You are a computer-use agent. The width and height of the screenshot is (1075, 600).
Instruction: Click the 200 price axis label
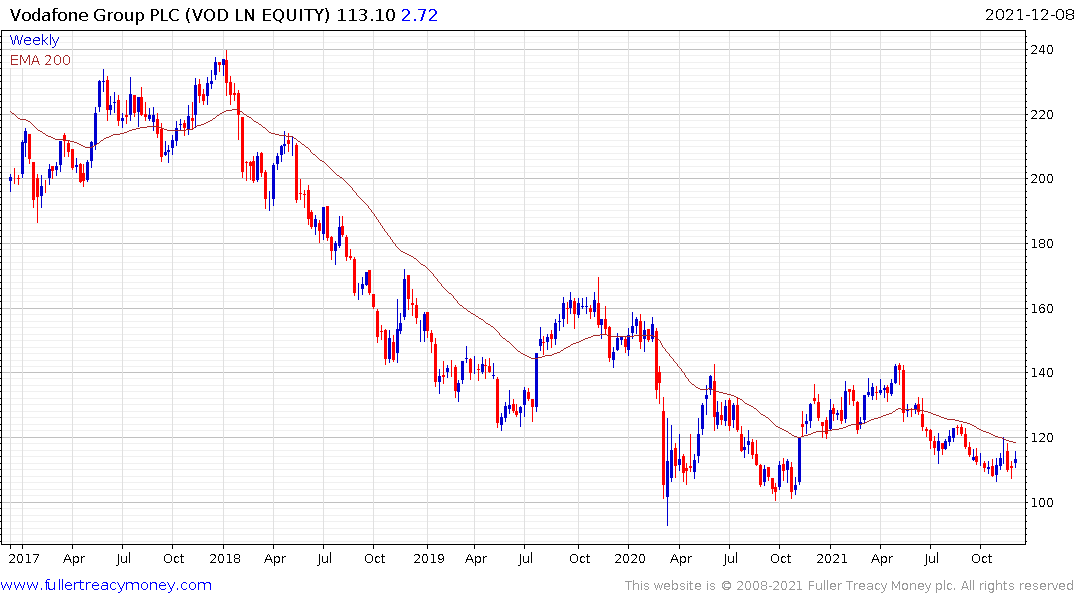point(1042,178)
